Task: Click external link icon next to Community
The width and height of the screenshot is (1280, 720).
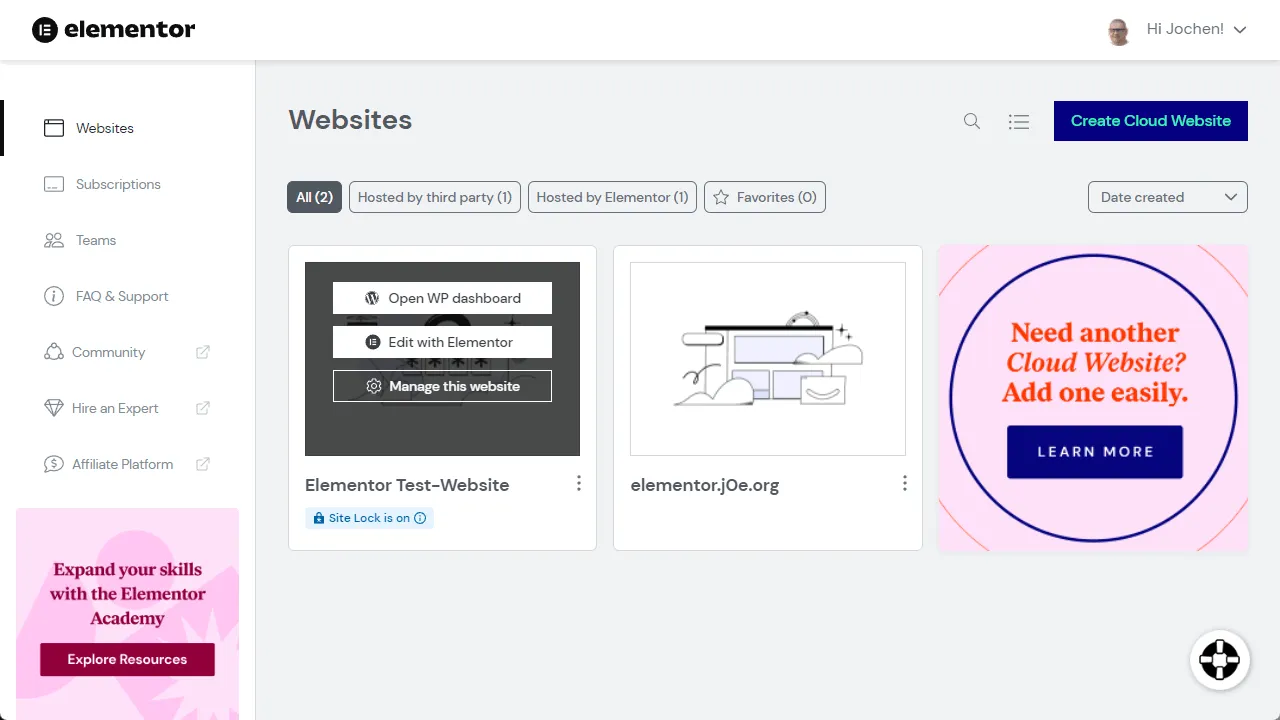Action: [203, 352]
